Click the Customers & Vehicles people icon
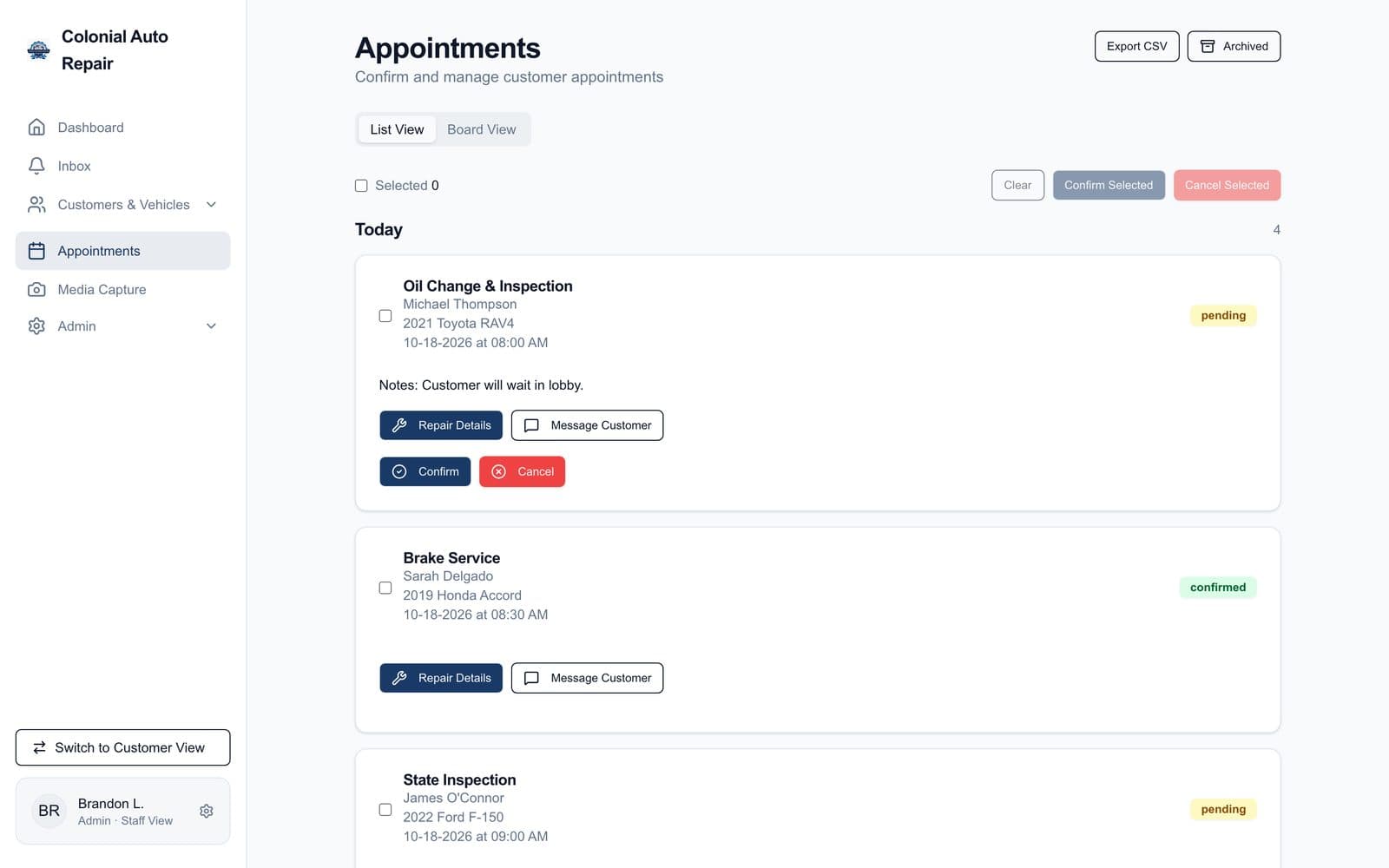 point(36,205)
